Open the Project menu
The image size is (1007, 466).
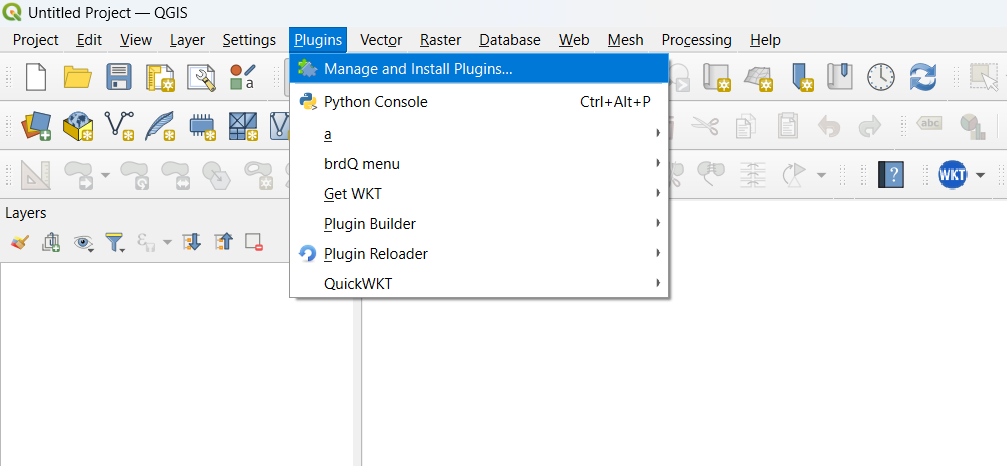click(36, 40)
